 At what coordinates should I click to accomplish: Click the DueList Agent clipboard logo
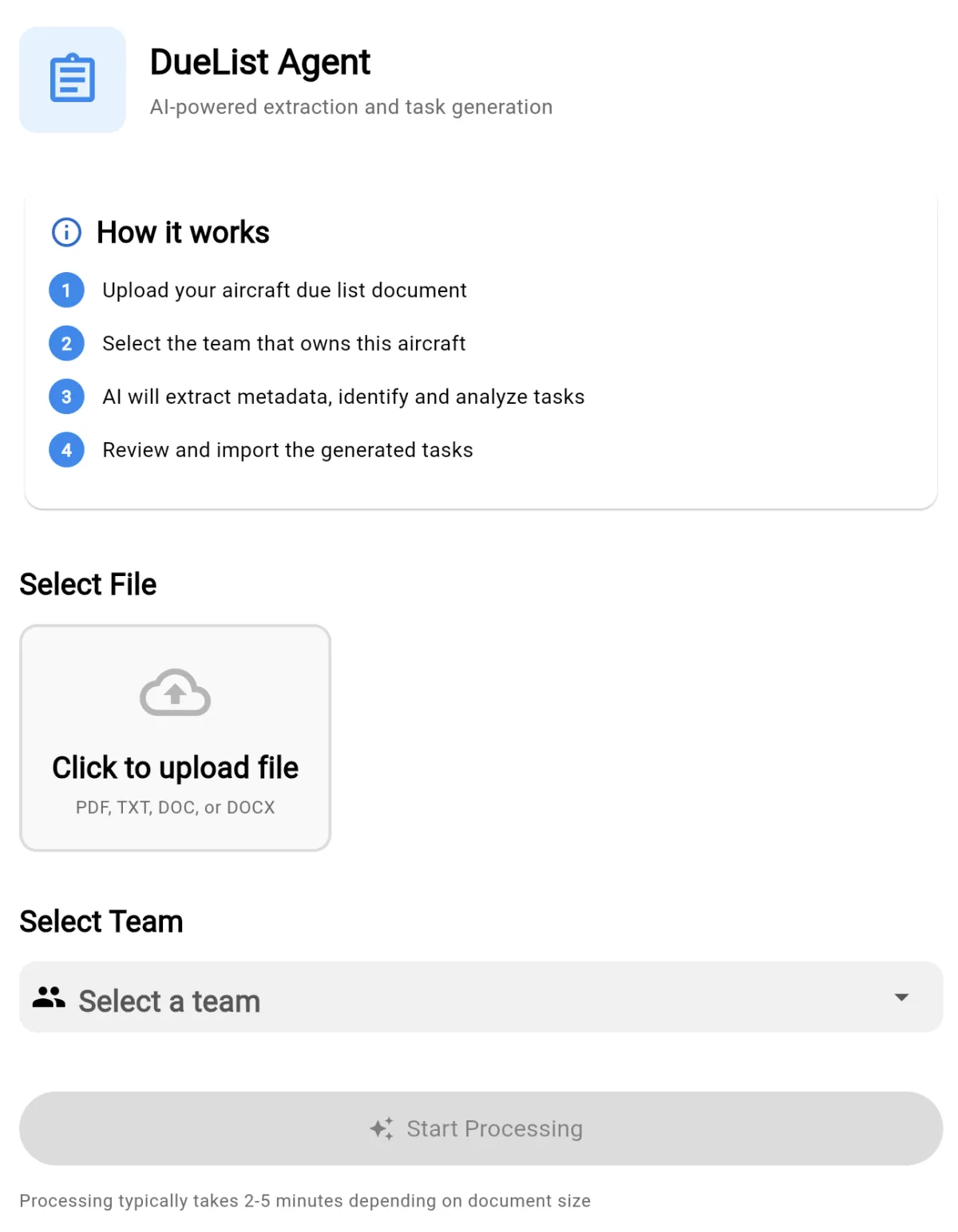coord(73,79)
